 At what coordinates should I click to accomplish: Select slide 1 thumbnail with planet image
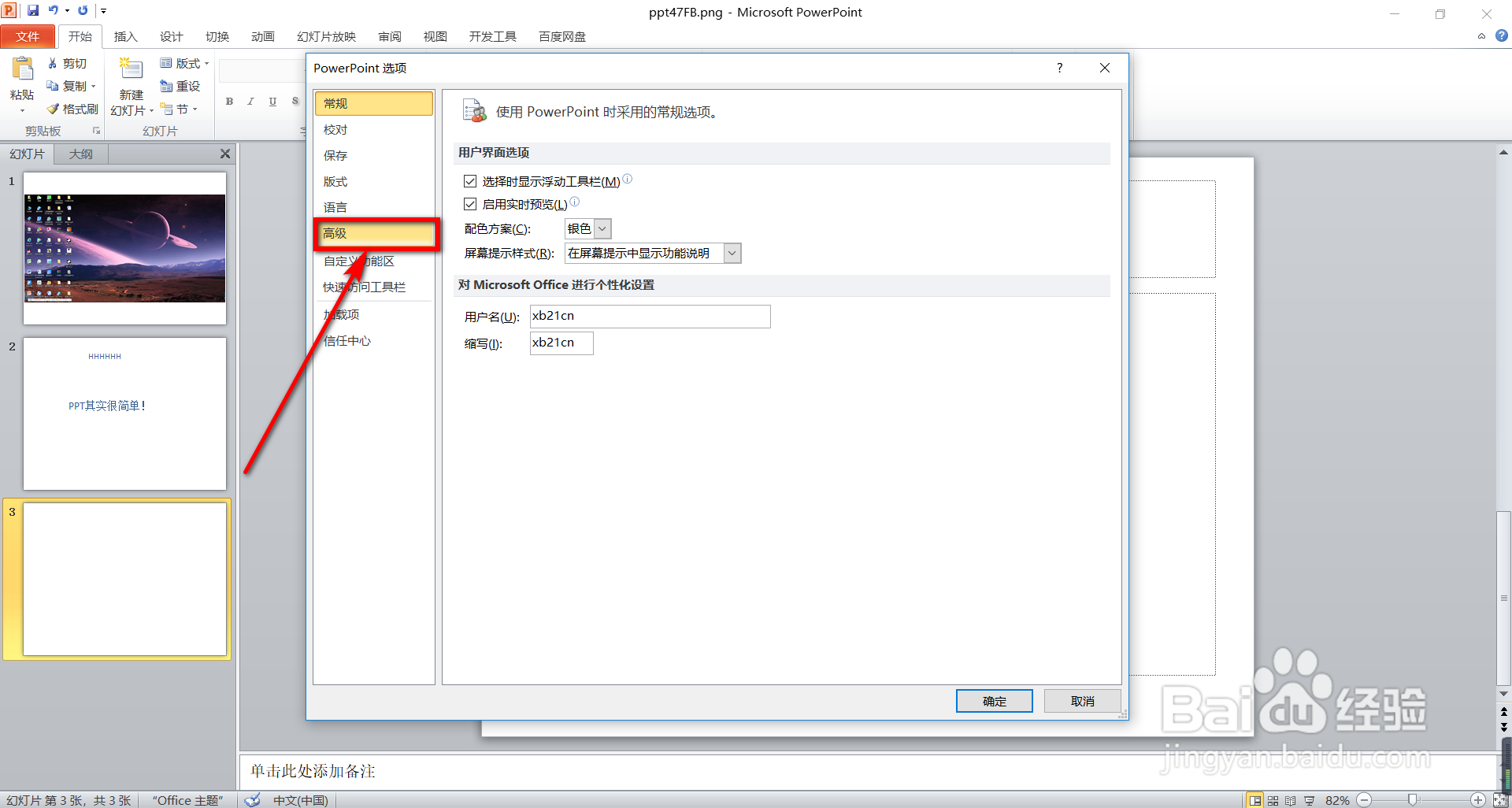click(125, 248)
